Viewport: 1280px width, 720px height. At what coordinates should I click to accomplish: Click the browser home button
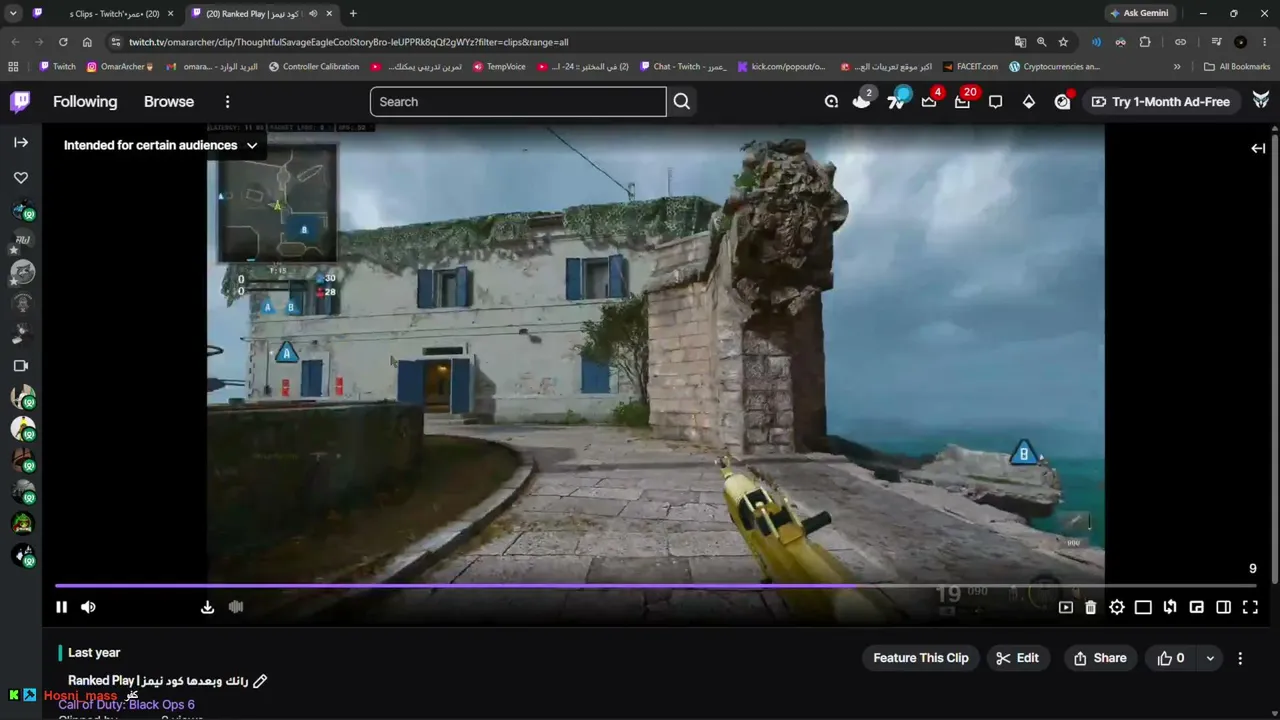[x=87, y=42]
